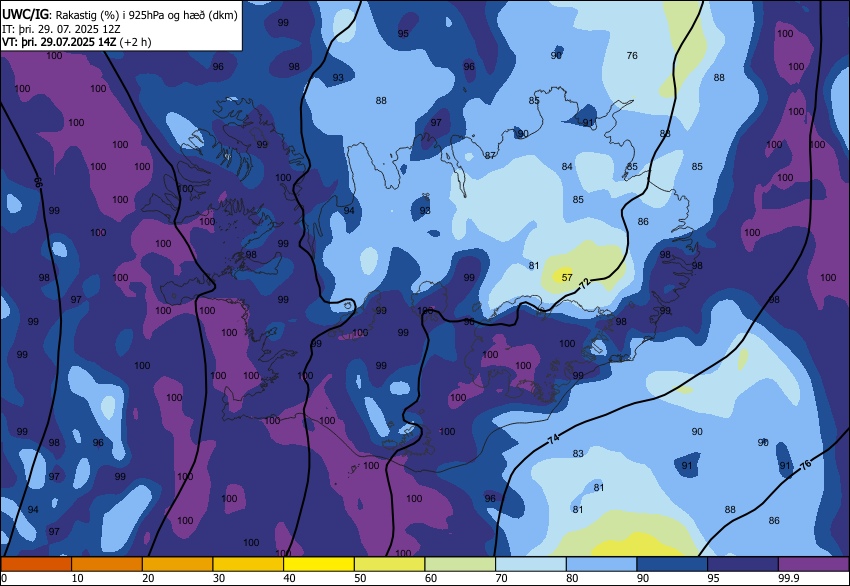Click the '72' contour line label
This screenshot has width=850, height=586.
point(585,283)
